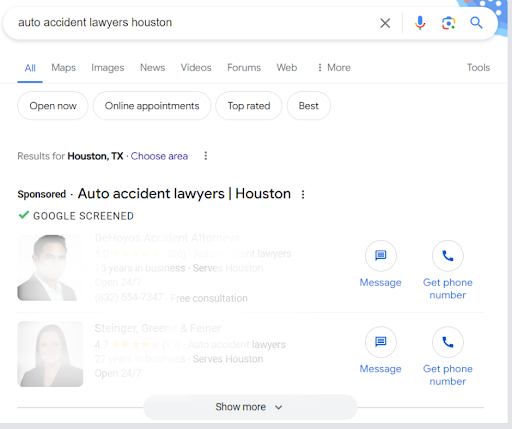Open the DeHoyos Accident Attorneys listing
The width and height of the screenshot is (512, 429).
(x=167, y=238)
